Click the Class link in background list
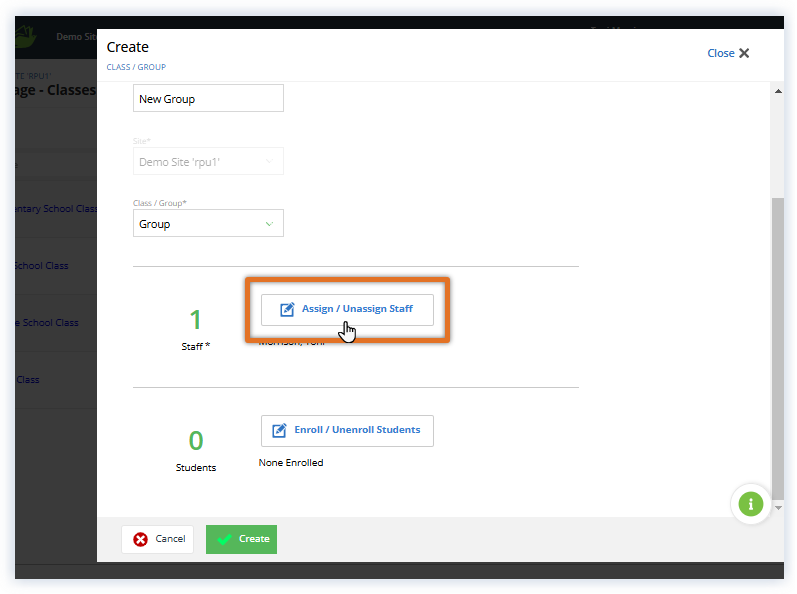The width and height of the screenshot is (797, 594). pyautogui.click(x=28, y=380)
